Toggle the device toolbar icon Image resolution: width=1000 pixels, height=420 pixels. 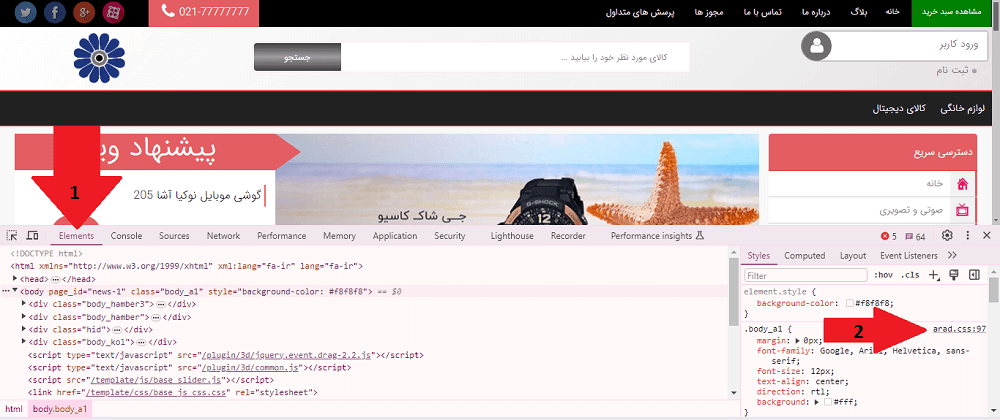click(x=33, y=236)
